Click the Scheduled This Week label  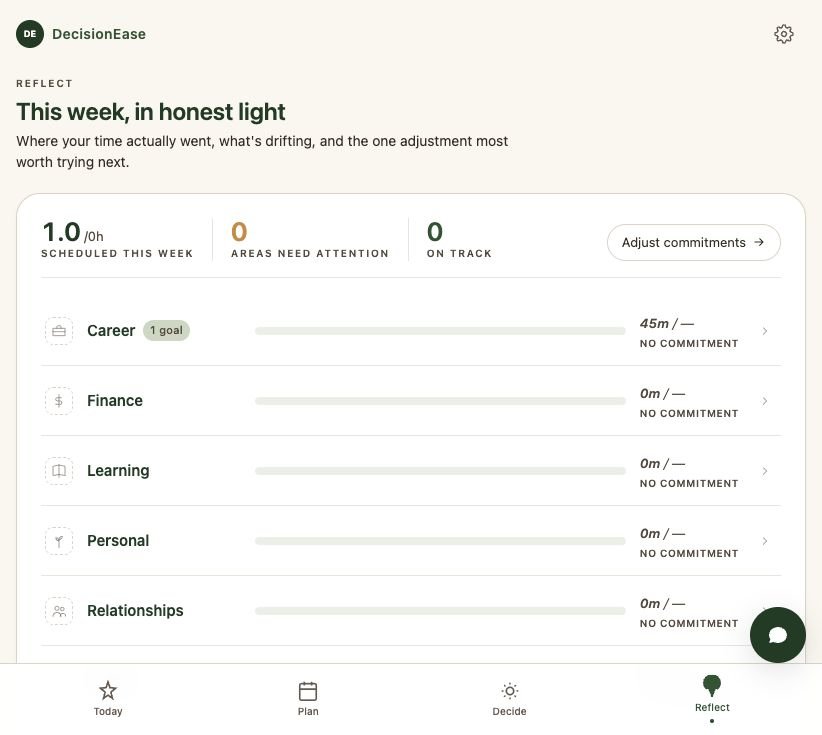click(117, 253)
